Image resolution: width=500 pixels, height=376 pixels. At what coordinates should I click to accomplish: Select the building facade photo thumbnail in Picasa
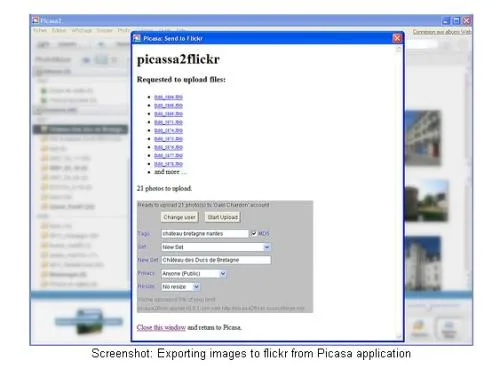423,138
